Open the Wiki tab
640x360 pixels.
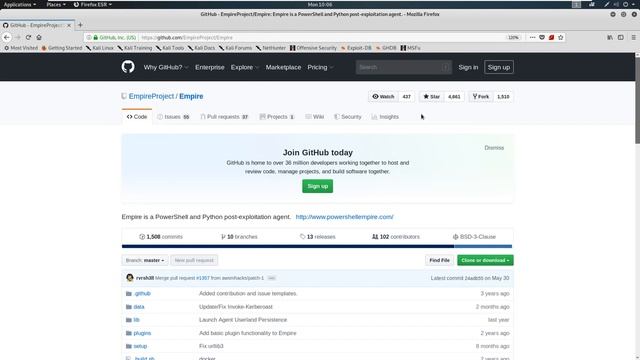click(x=315, y=117)
